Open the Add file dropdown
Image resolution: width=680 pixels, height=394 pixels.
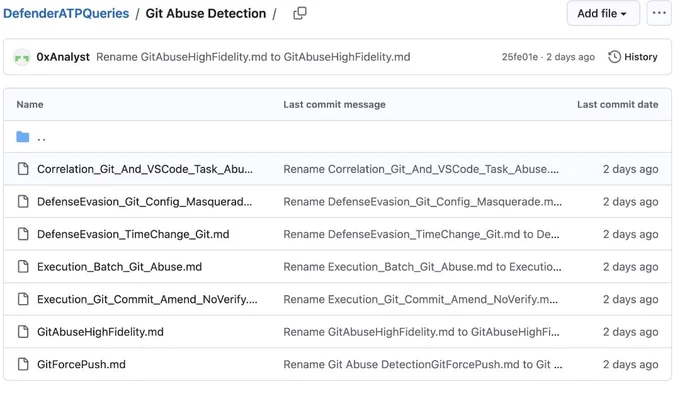click(x=603, y=13)
